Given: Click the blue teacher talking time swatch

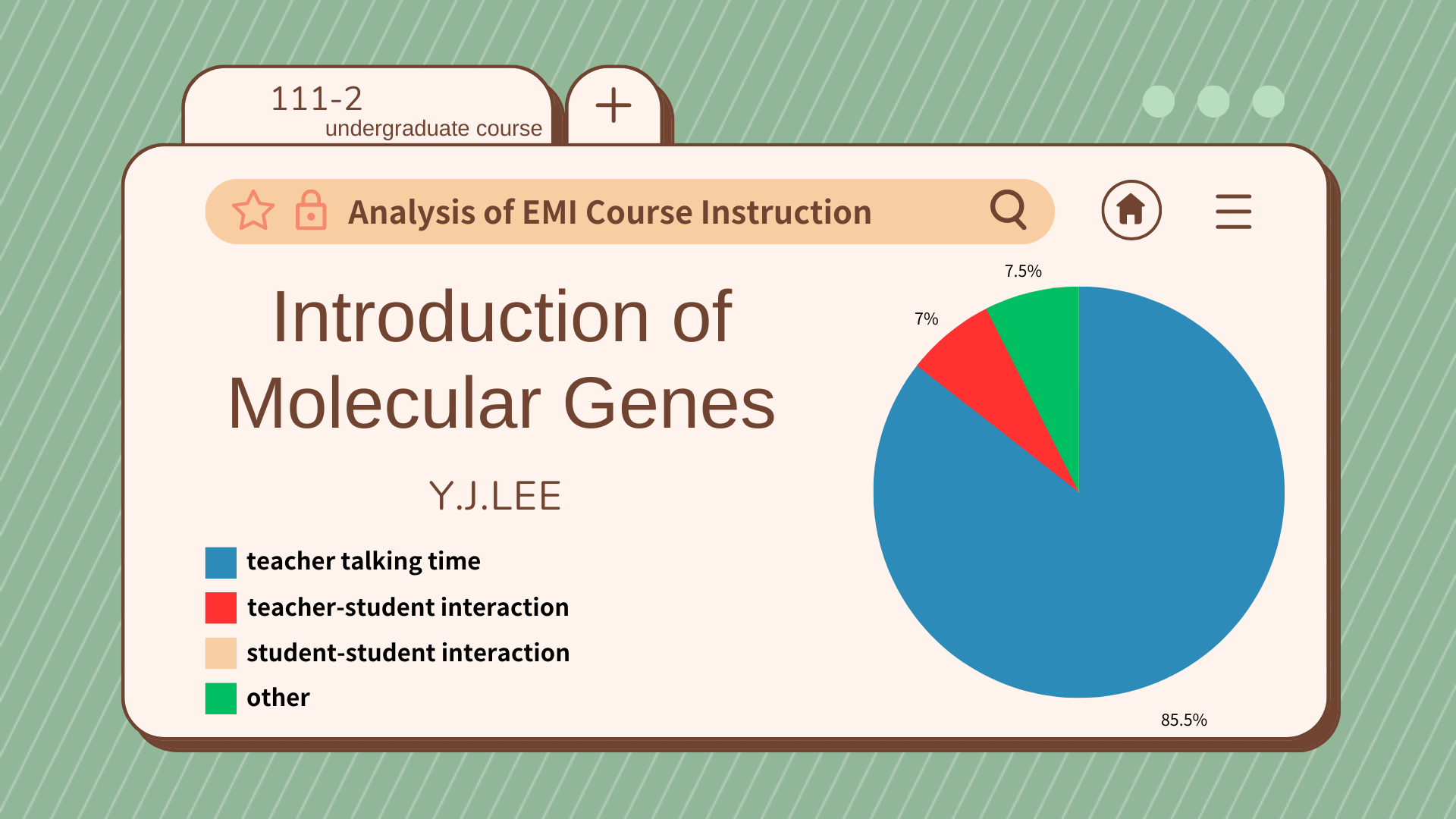Looking at the screenshot, I should 221,563.
